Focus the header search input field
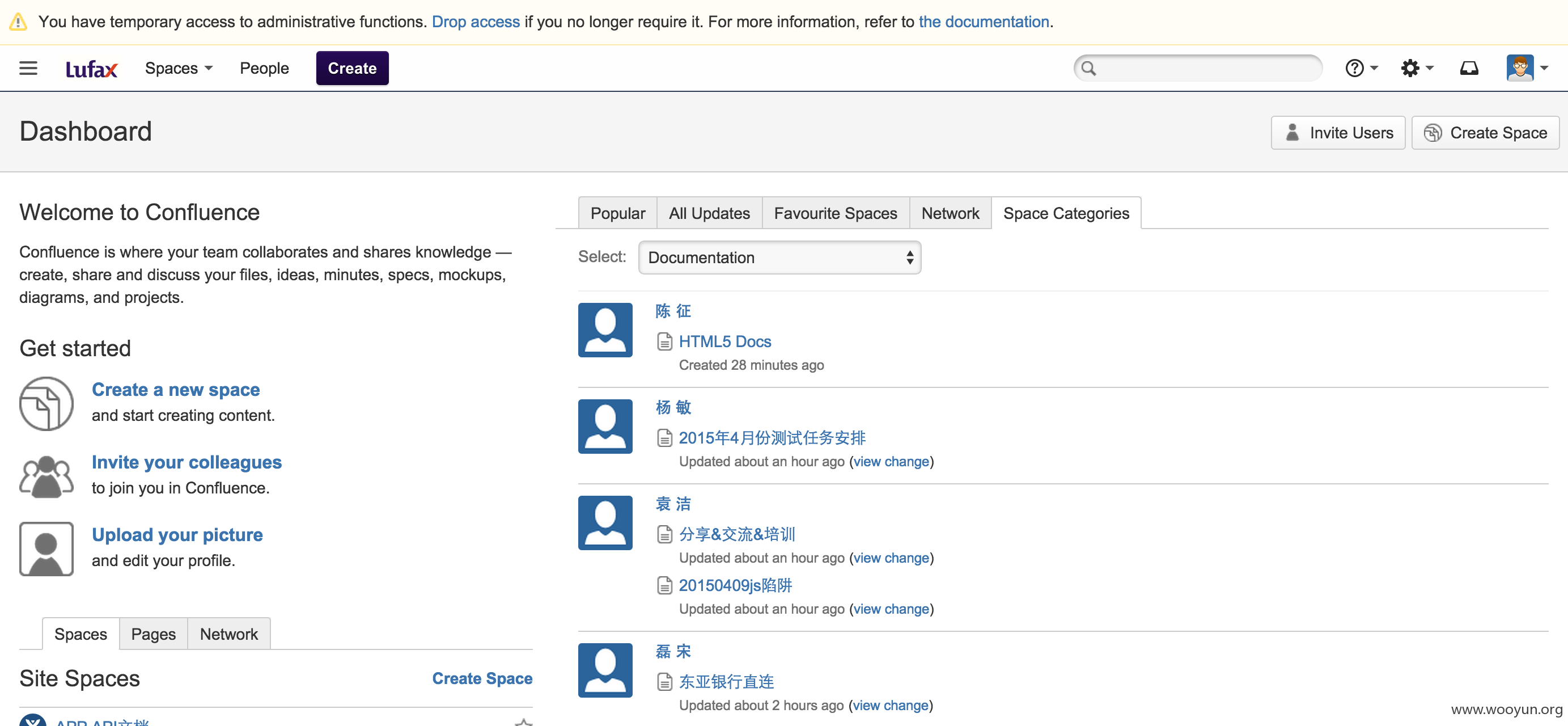This screenshot has width=1568, height=726. 1198,68
